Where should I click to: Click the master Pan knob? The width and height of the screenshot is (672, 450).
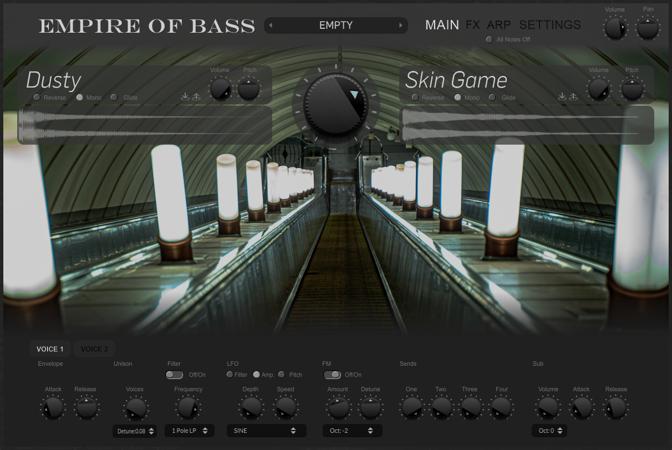[x=648, y=27]
